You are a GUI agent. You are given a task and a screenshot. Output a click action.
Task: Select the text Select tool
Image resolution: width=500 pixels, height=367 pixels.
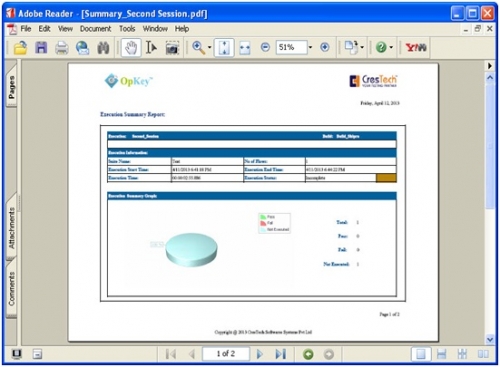pos(151,48)
